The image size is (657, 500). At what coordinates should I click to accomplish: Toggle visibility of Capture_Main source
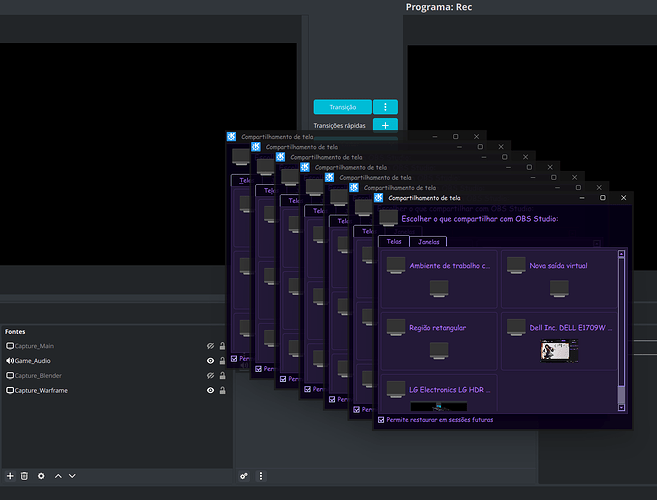pyautogui.click(x=210, y=346)
